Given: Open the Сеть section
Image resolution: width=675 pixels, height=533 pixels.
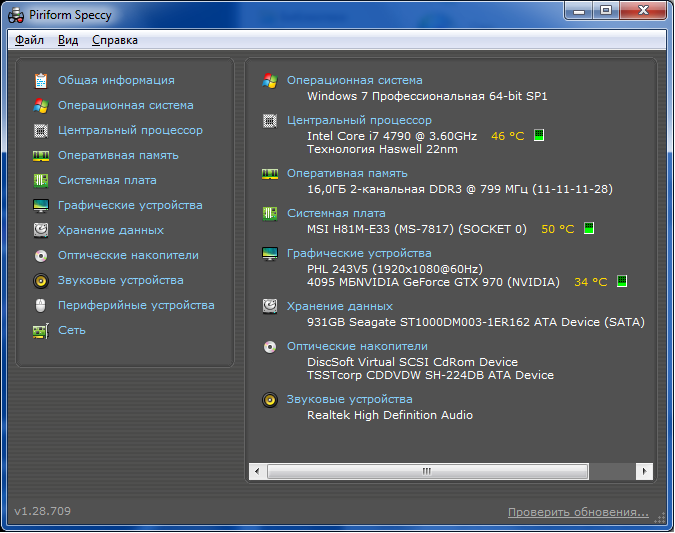Looking at the screenshot, I should point(72,330).
